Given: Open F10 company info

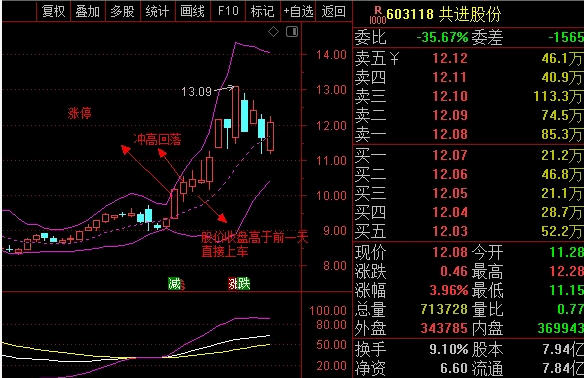Looking at the screenshot, I should 228,11.
